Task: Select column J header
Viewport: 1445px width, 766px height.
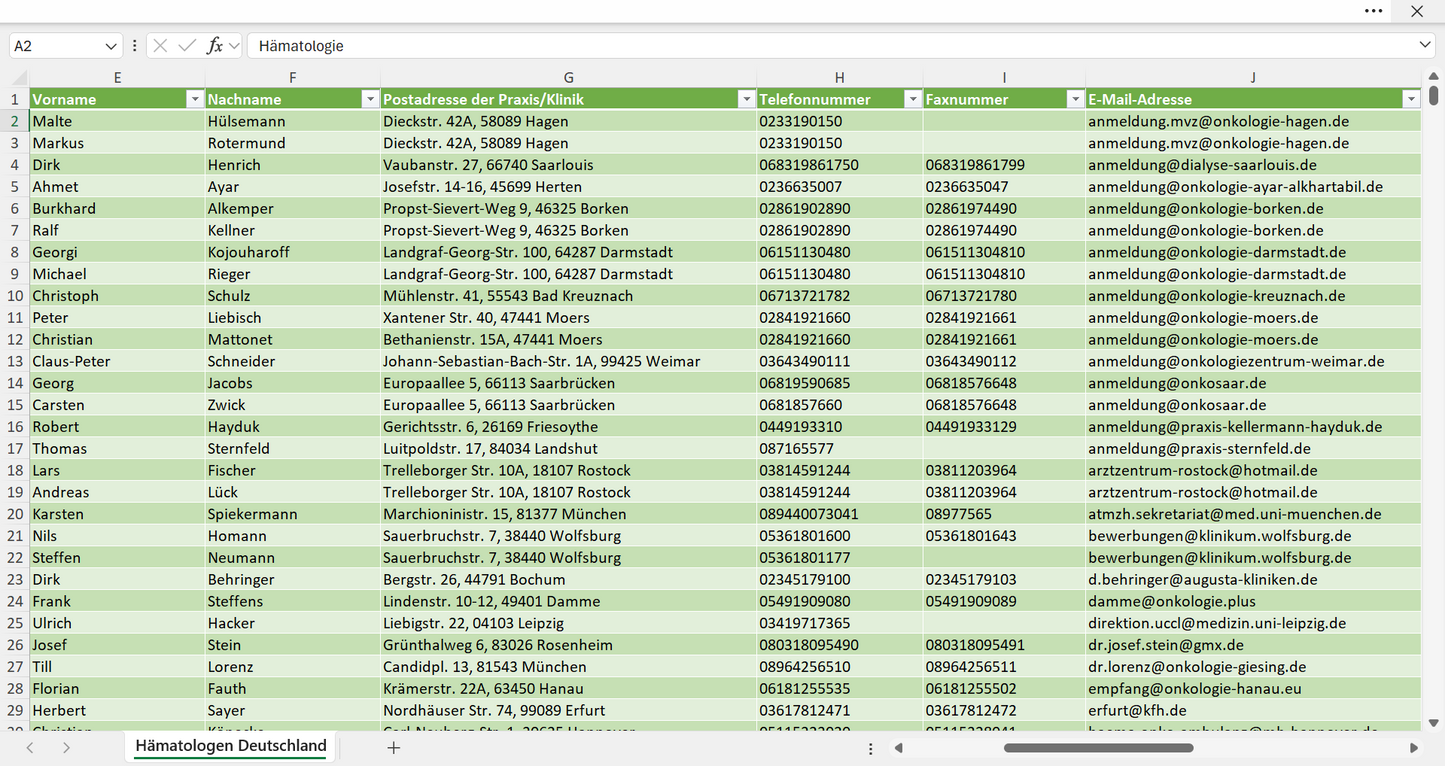Action: tap(1253, 78)
